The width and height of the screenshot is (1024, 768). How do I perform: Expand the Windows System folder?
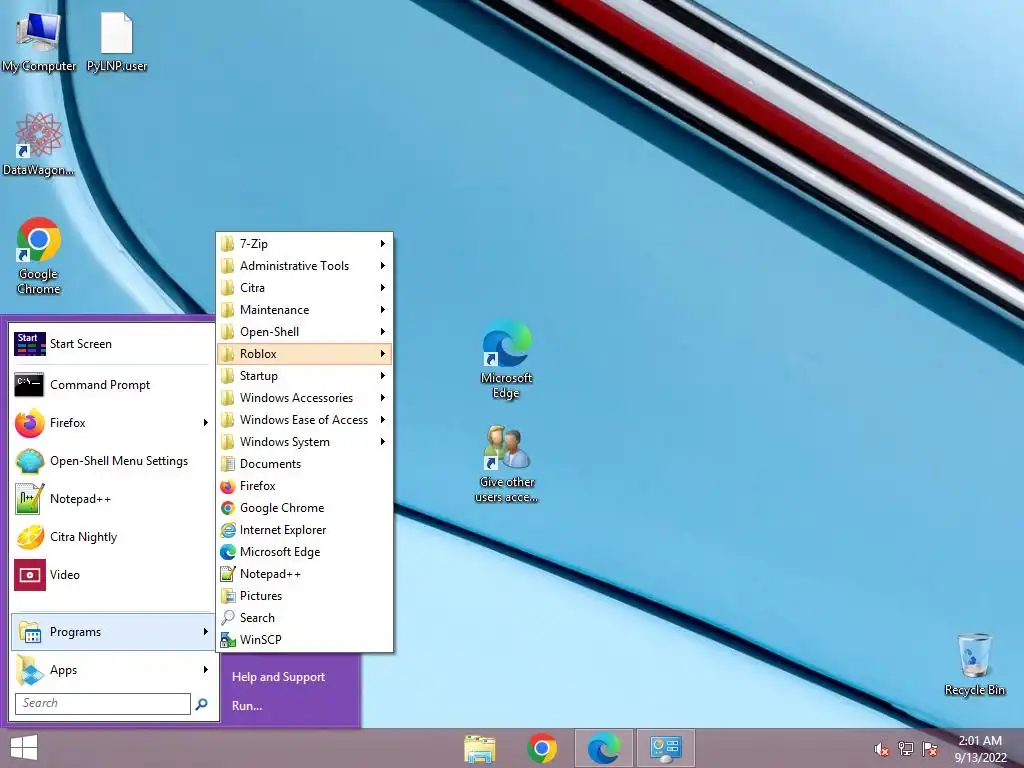click(304, 441)
